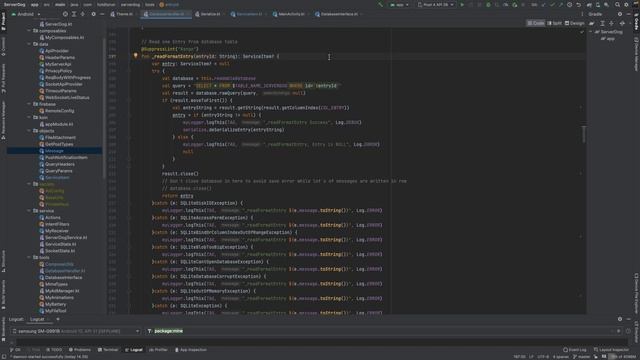Add new Logcat tab with plus icon
Screen dimensions: 640x360
tap(58, 319)
